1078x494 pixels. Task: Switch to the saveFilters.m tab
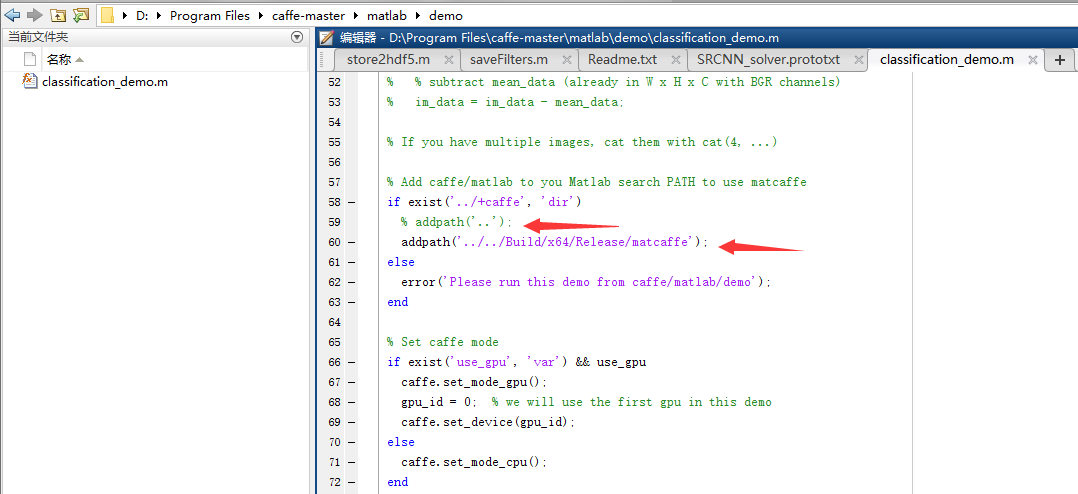(509, 60)
